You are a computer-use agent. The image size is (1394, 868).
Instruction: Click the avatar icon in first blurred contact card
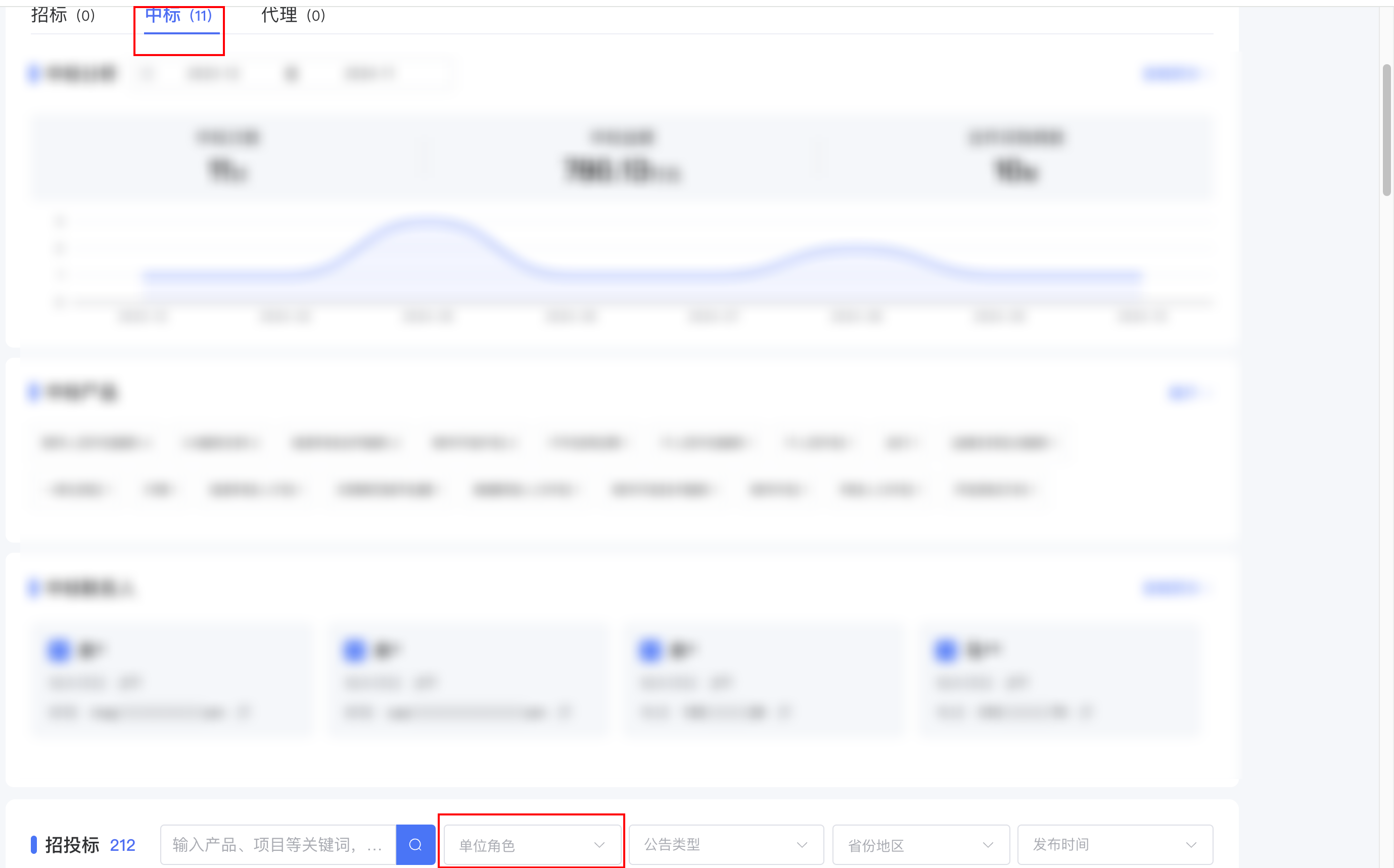coord(59,650)
